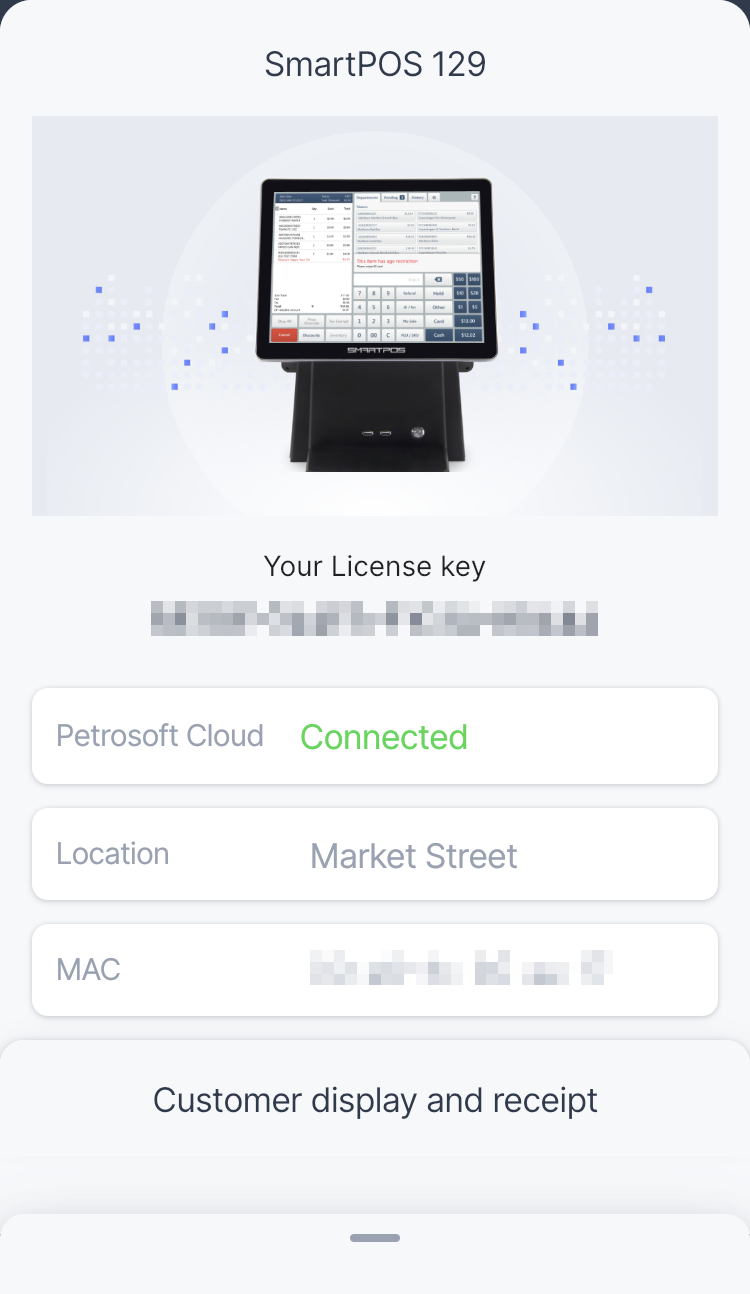Select the Market Street location value
Viewport: 750px width, 1294px height.
click(x=414, y=856)
